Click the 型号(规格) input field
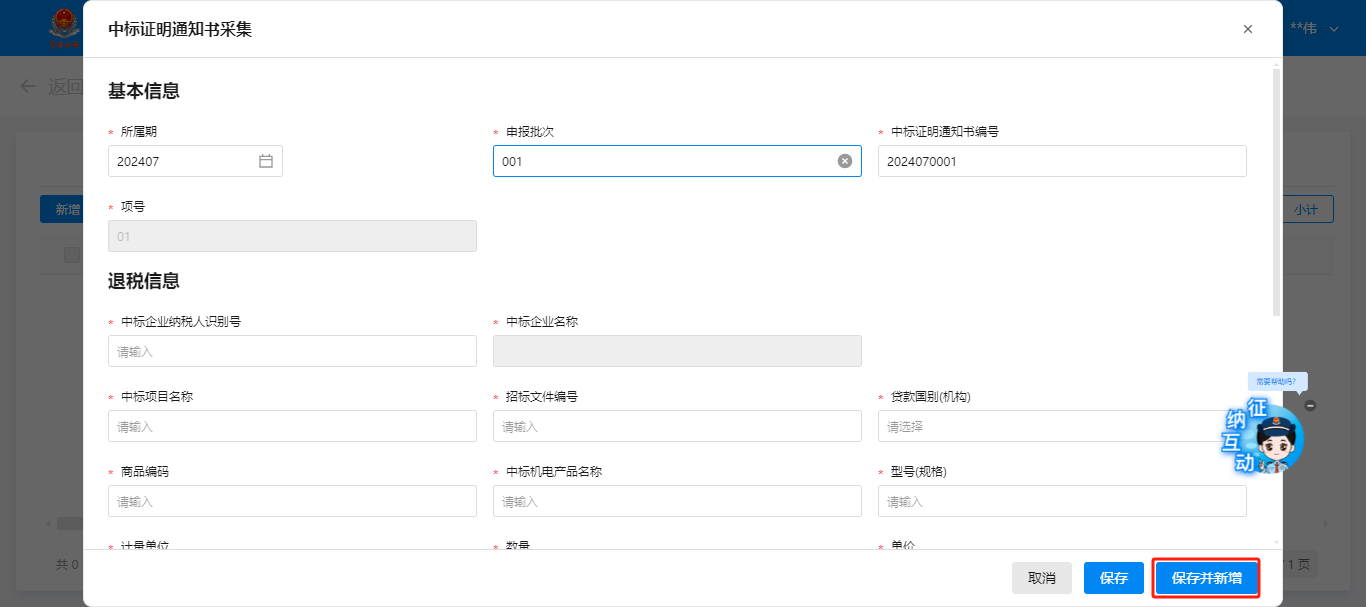The image size is (1366, 607). click(1062, 501)
